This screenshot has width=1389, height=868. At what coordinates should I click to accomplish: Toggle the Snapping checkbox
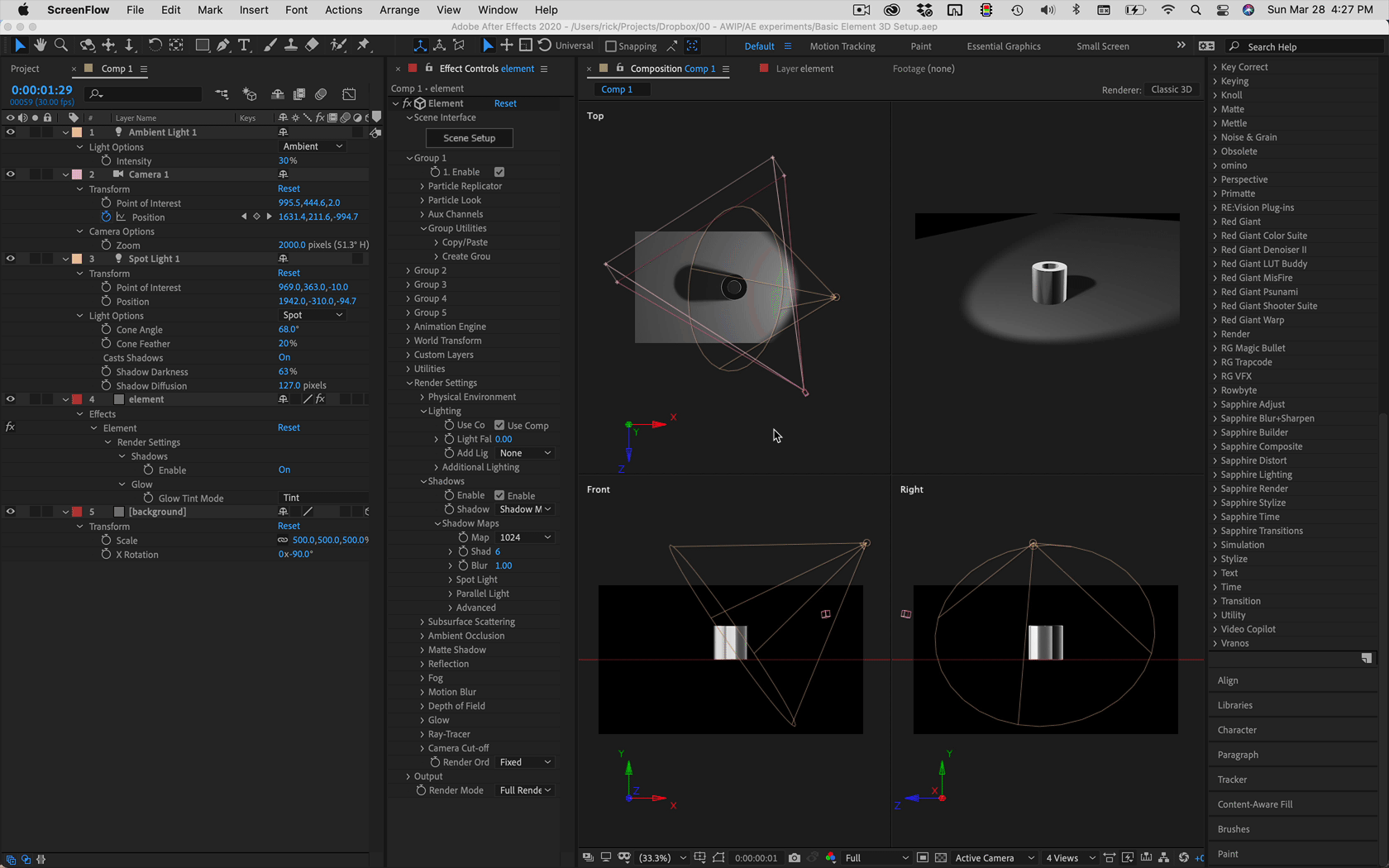[x=611, y=46]
